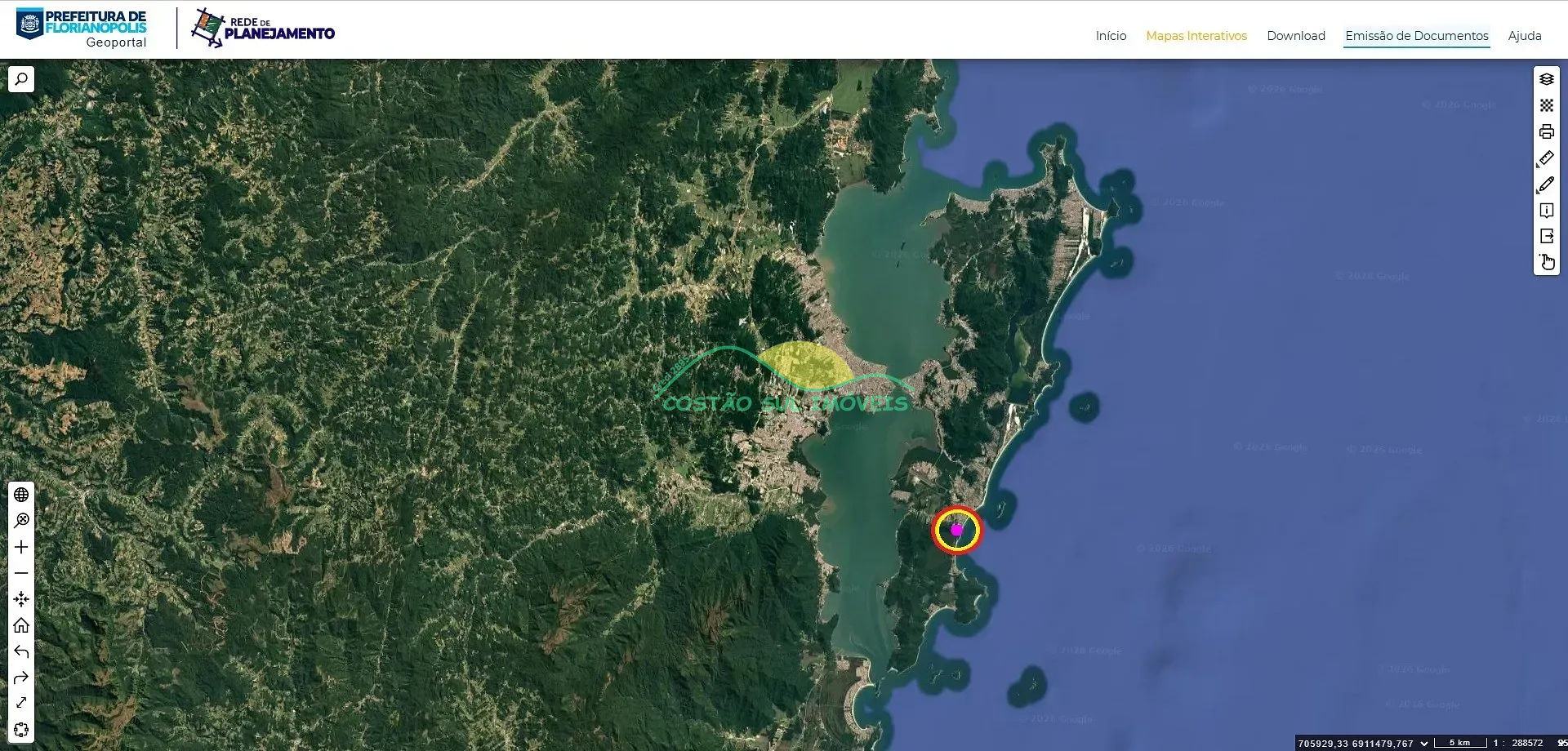Open the map search magnifier tool
The image size is (1568, 751).
[21, 79]
